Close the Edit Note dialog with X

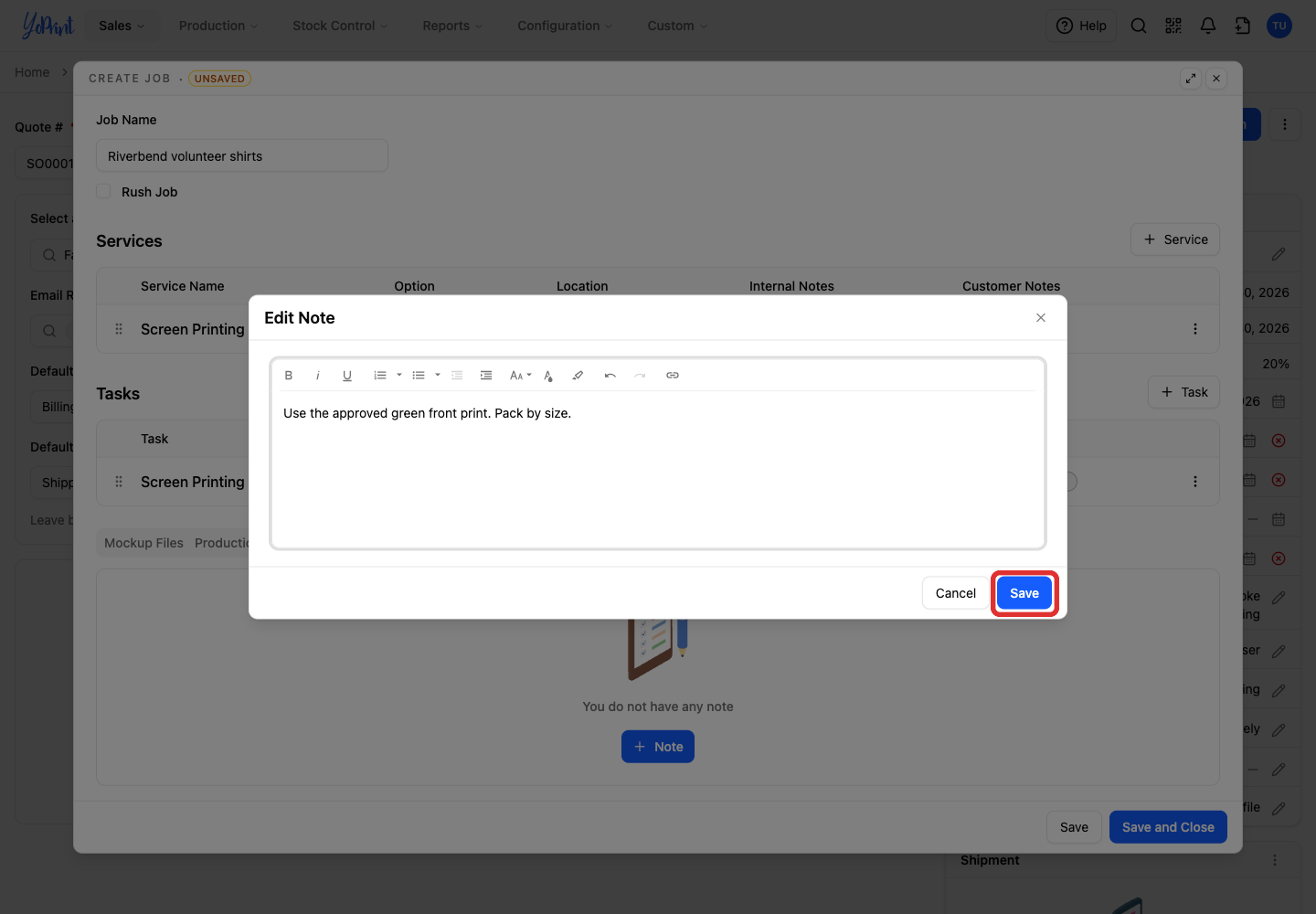(1041, 318)
